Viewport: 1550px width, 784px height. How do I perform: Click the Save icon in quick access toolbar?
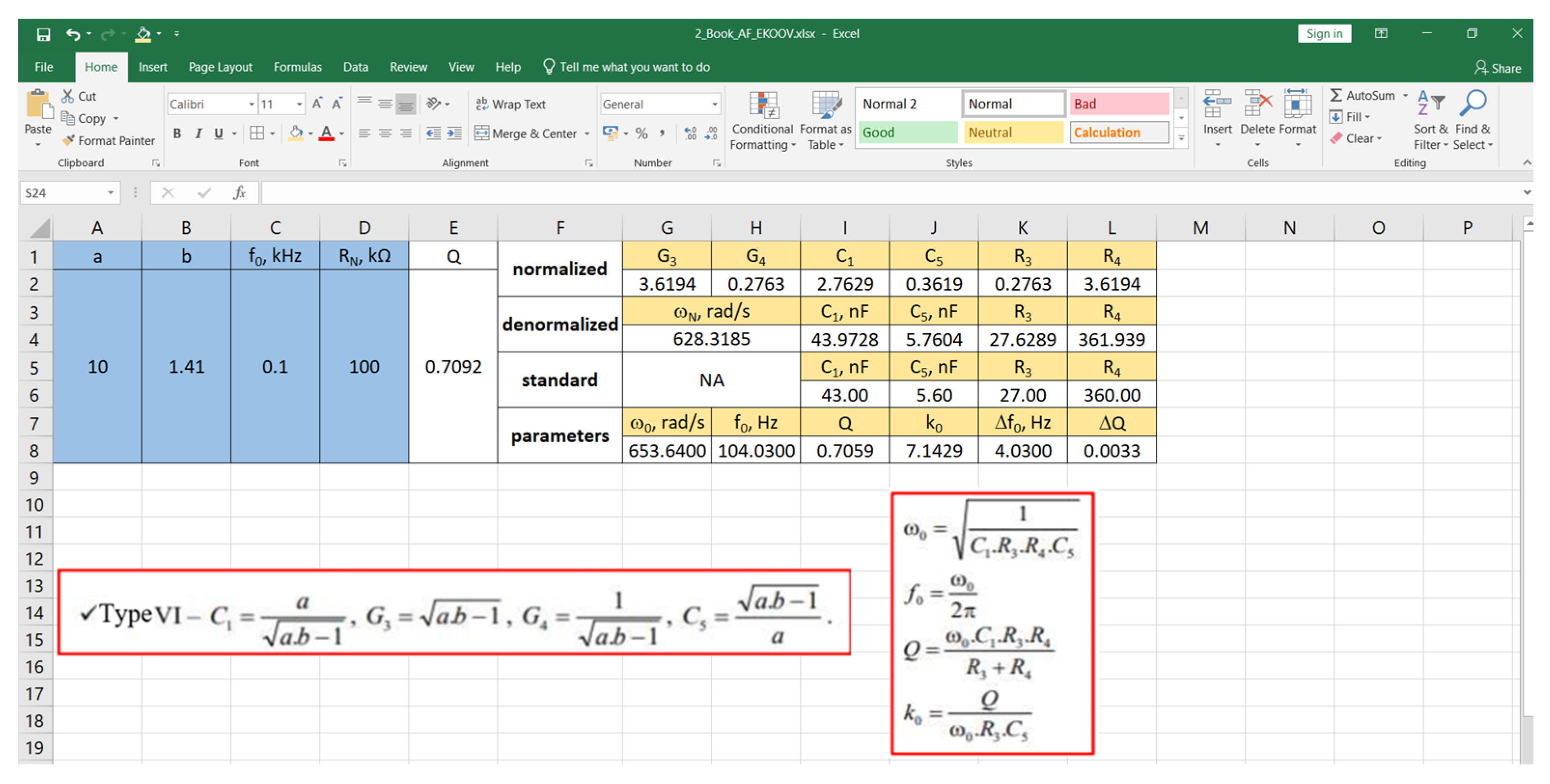(x=43, y=34)
